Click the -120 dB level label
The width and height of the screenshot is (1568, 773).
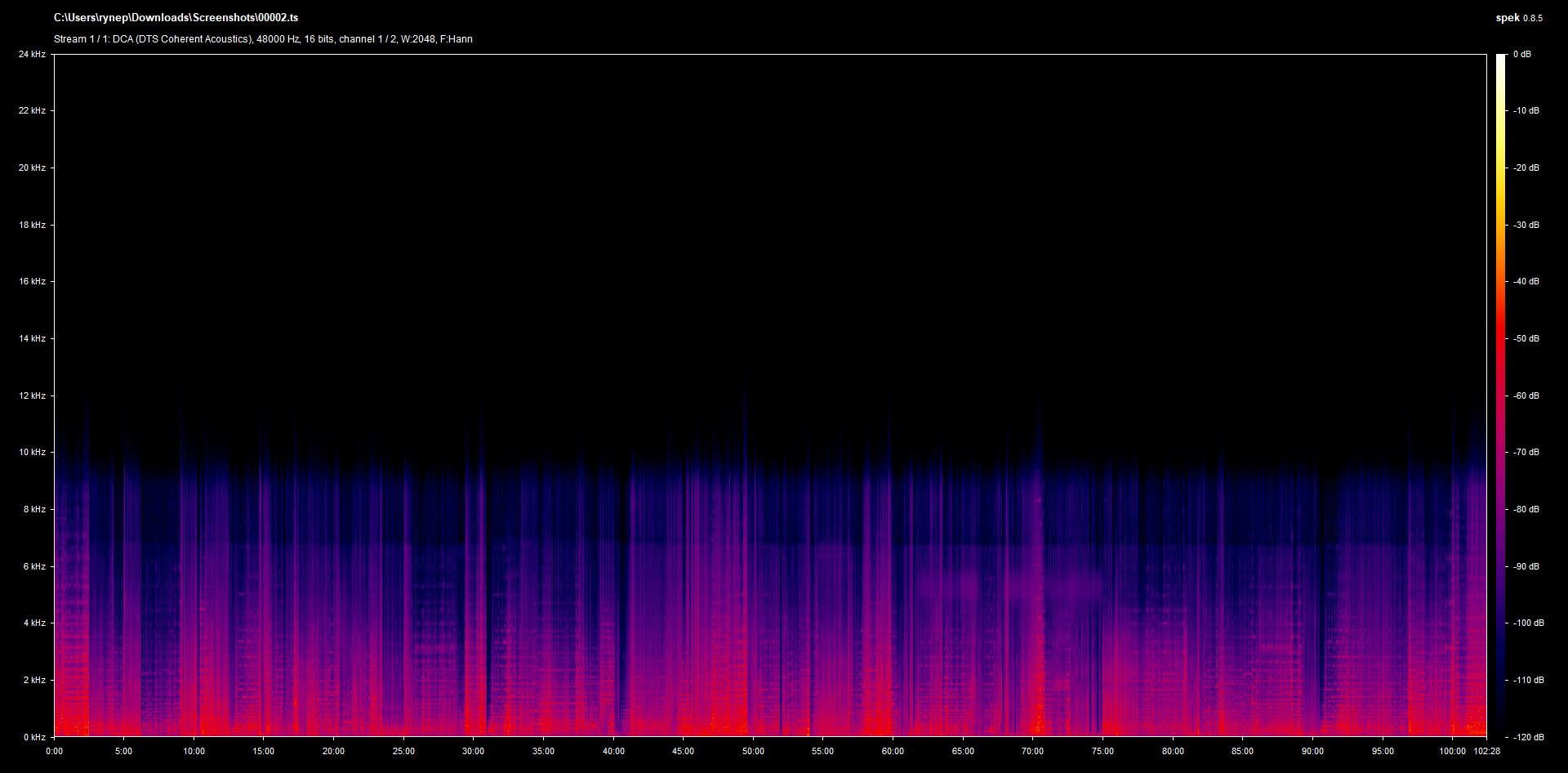tap(1527, 738)
